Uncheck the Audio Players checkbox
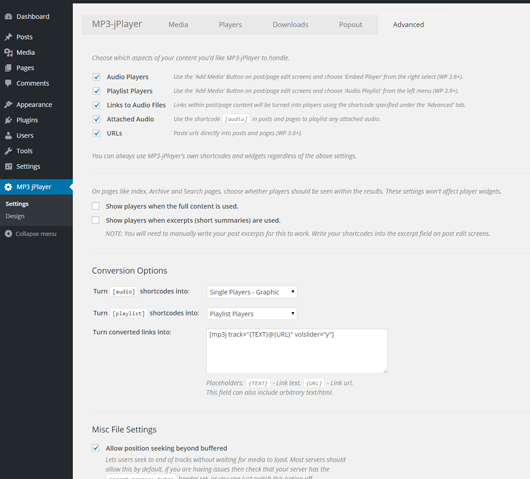Image resolution: width=530 pixels, height=479 pixels. coord(96,77)
